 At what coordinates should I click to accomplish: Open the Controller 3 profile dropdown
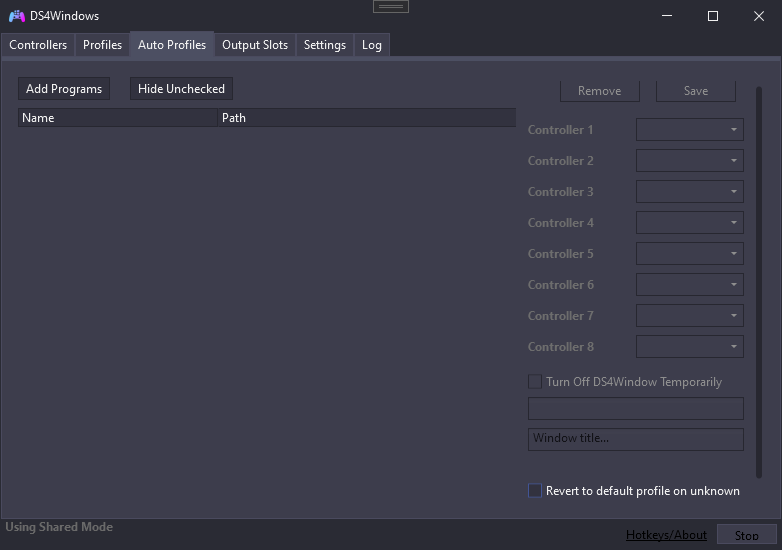(690, 191)
